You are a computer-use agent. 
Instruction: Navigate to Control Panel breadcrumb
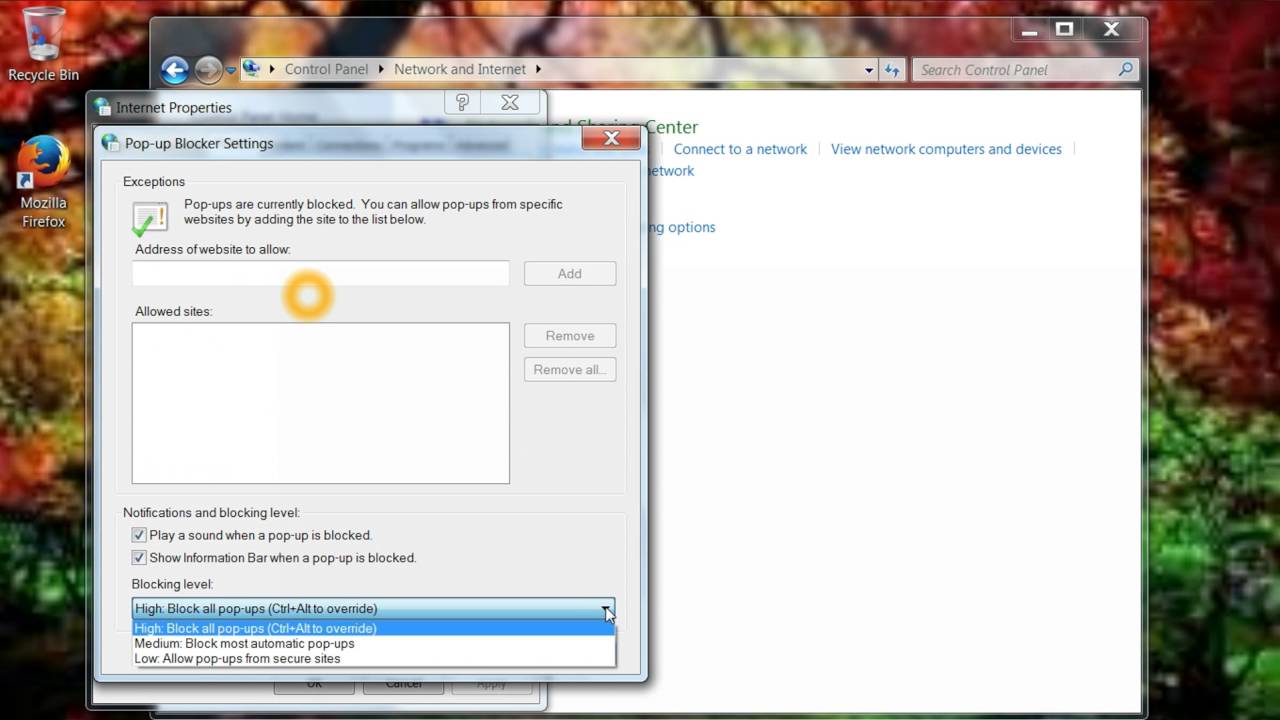(x=326, y=69)
